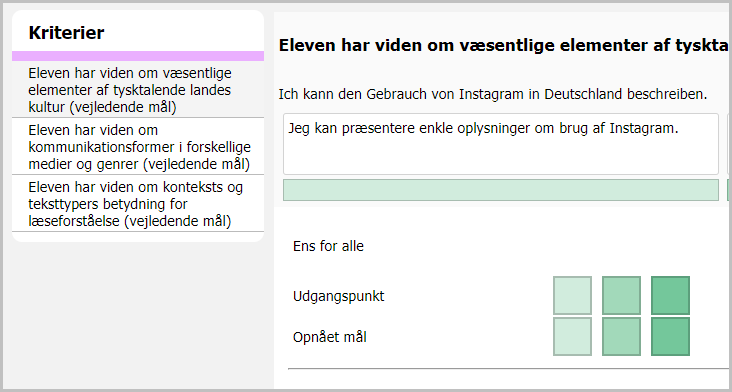Viewport: 732px width, 392px height.
Task: Click the Ich kann den Gebrauch sentence
Action: click(x=493, y=94)
